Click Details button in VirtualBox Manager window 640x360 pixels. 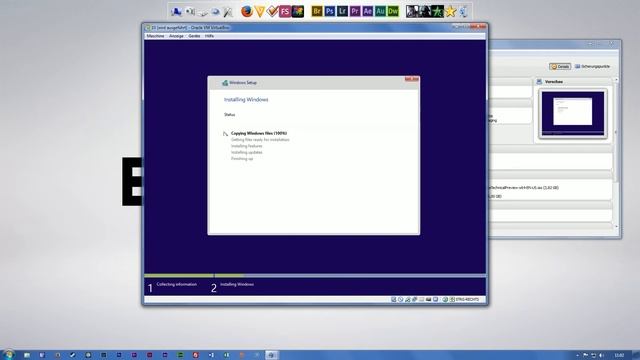click(x=560, y=66)
